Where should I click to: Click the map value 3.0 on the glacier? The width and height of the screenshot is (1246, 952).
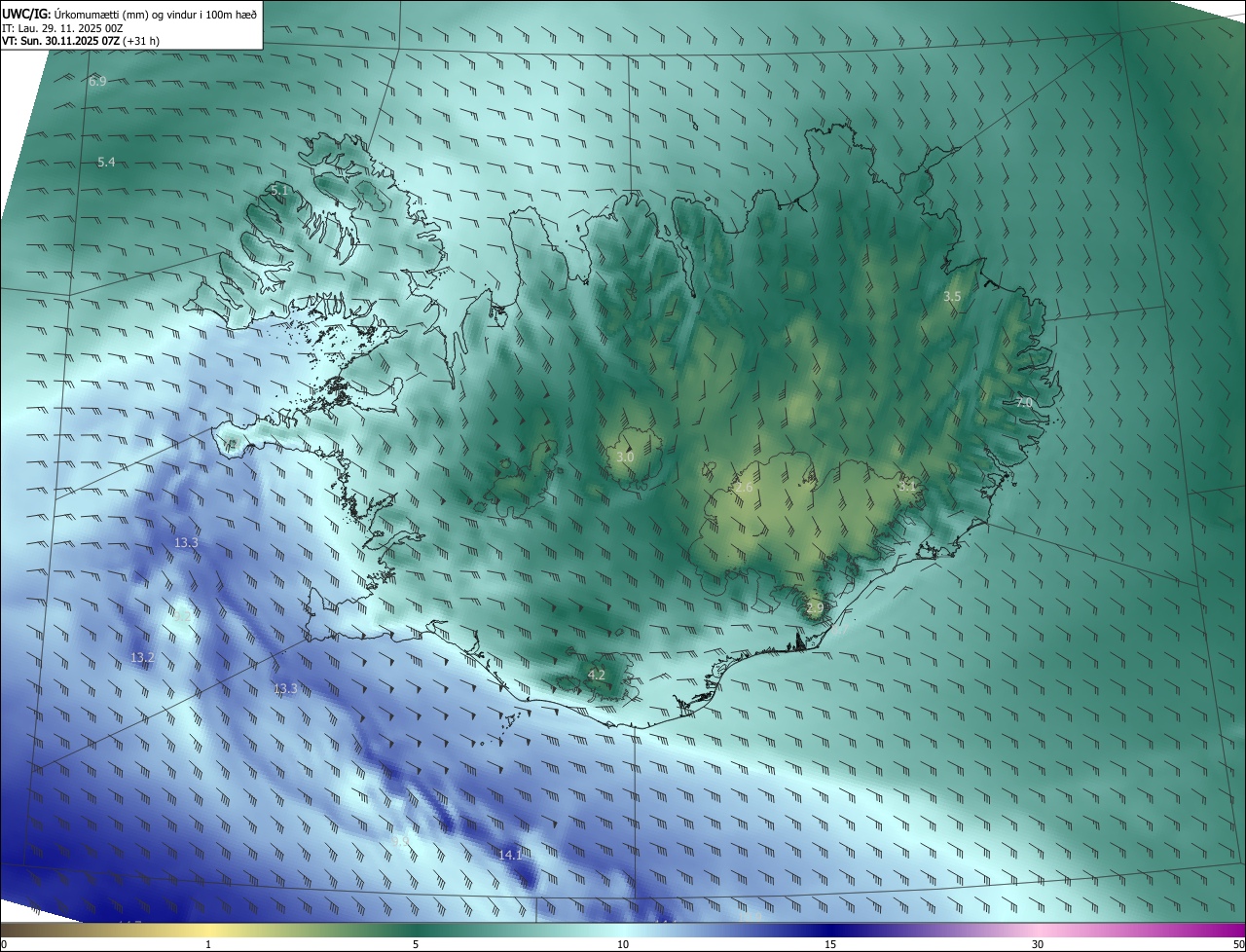coord(626,457)
